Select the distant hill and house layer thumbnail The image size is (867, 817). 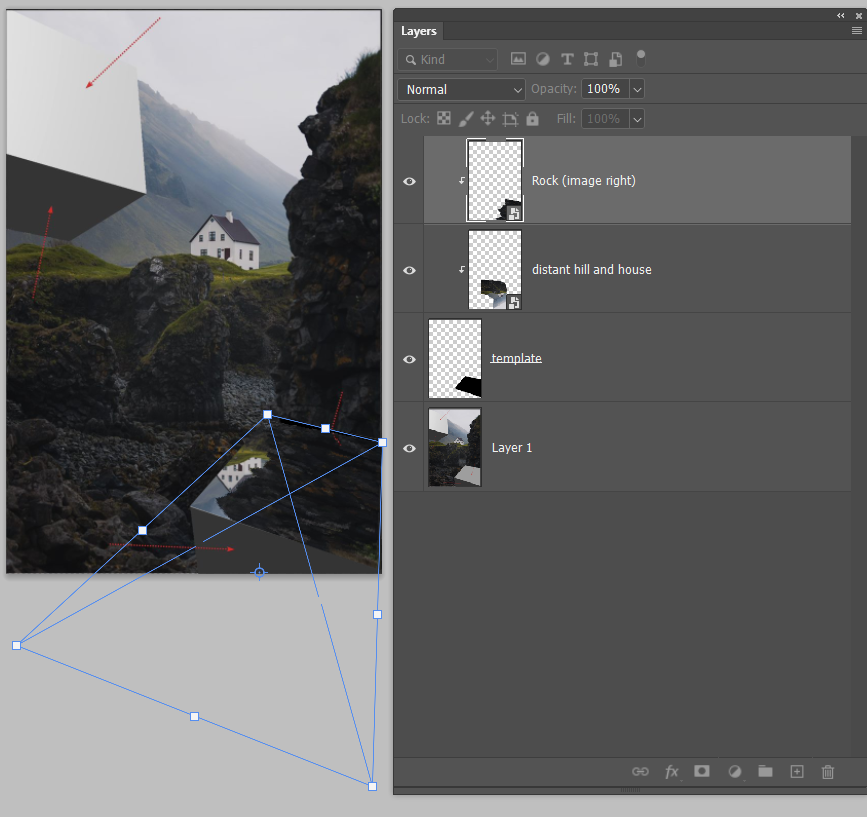click(494, 269)
